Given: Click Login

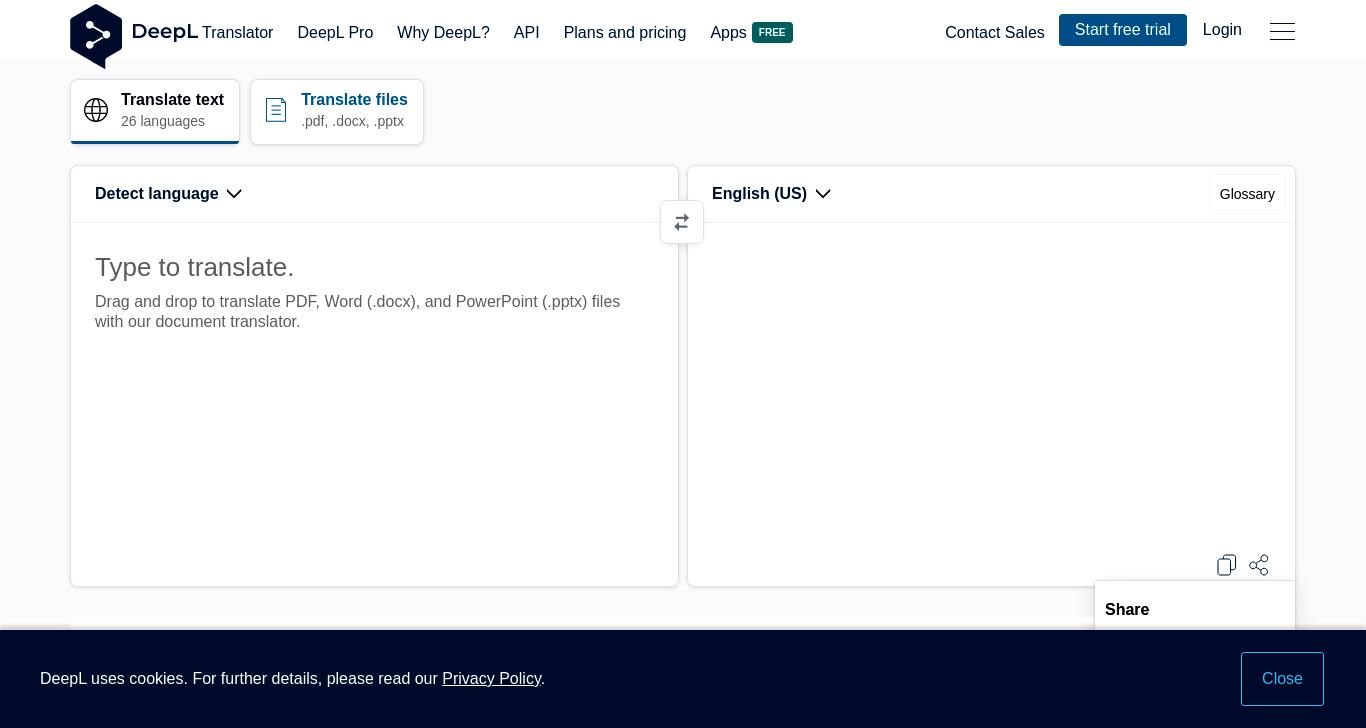Looking at the screenshot, I should (1222, 30).
